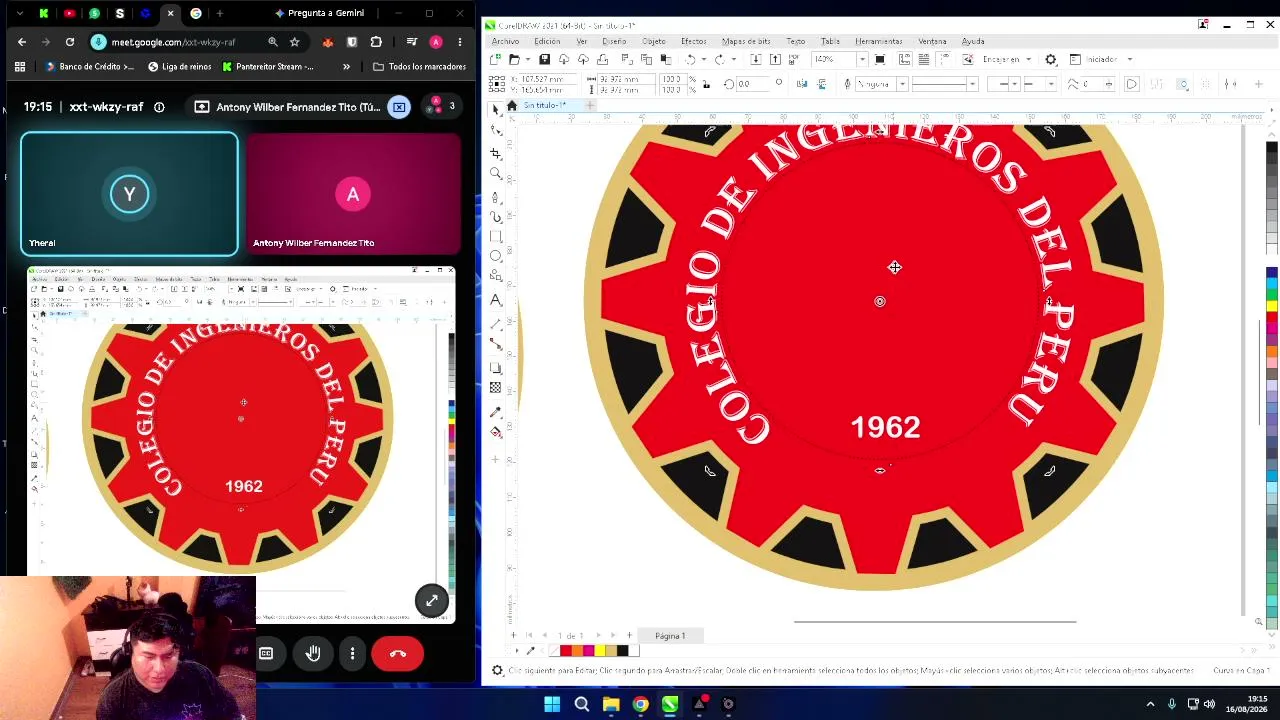Open the home Welcome screen tab icon
1280x720 pixels.
[512, 105]
